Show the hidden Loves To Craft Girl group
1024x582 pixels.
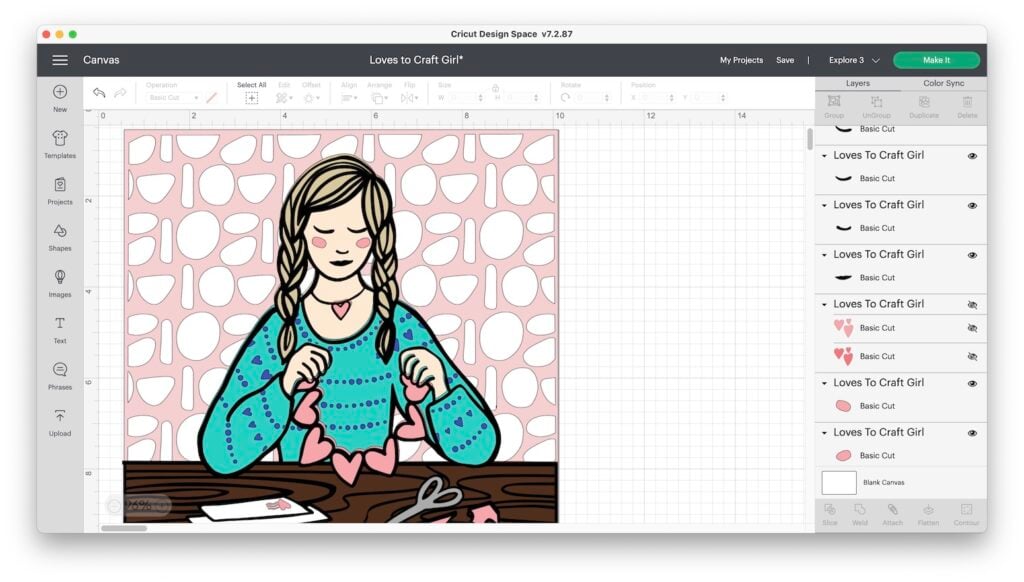[x=972, y=305]
